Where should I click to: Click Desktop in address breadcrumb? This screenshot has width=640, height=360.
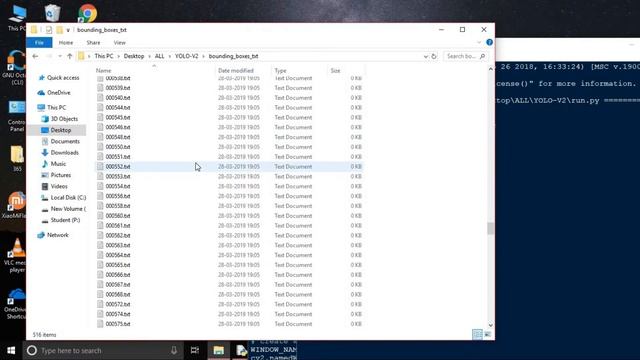[x=134, y=56]
